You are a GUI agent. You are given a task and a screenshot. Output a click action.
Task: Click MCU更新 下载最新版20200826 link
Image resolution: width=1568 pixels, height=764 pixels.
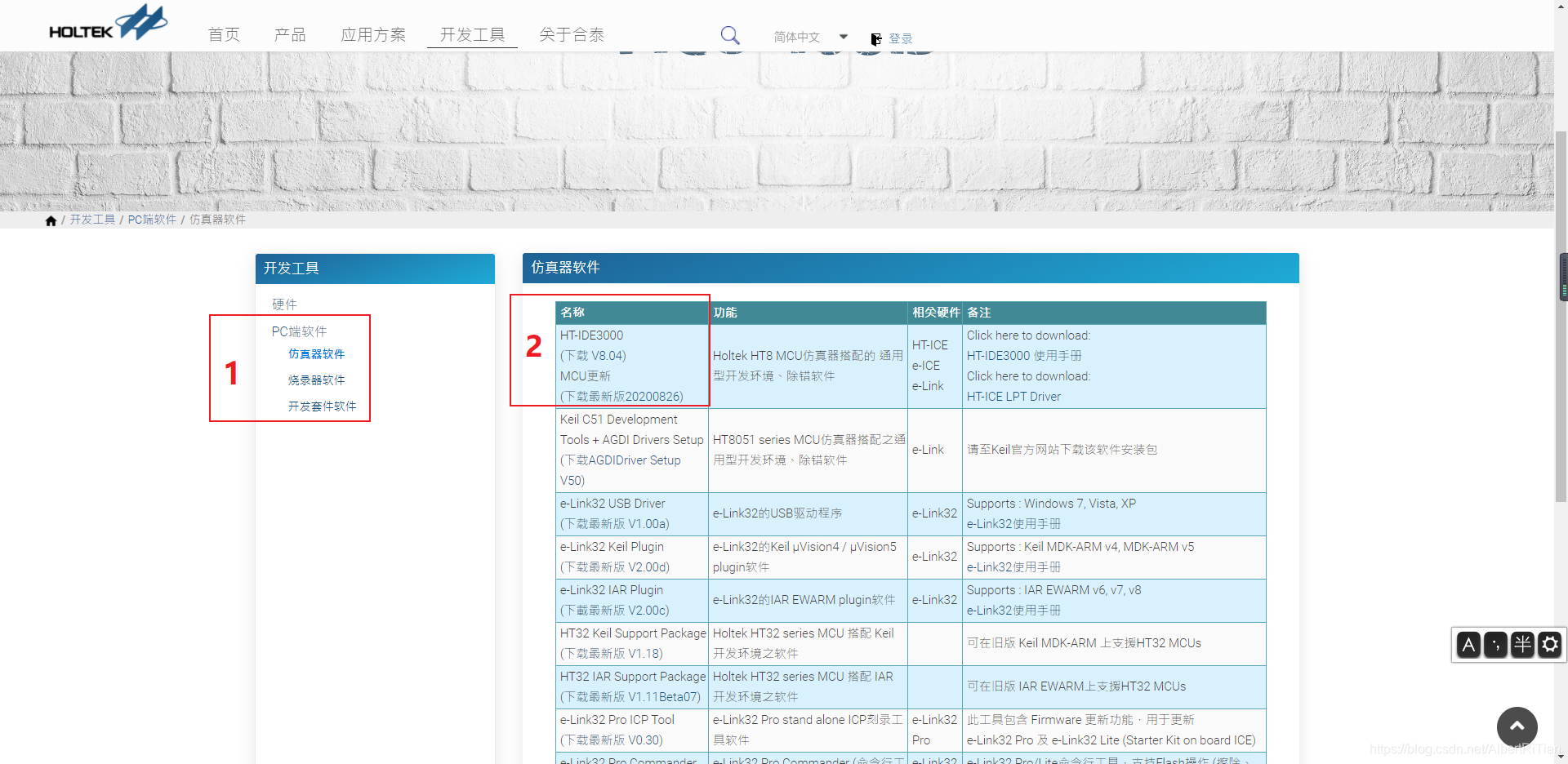coord(621,397)
